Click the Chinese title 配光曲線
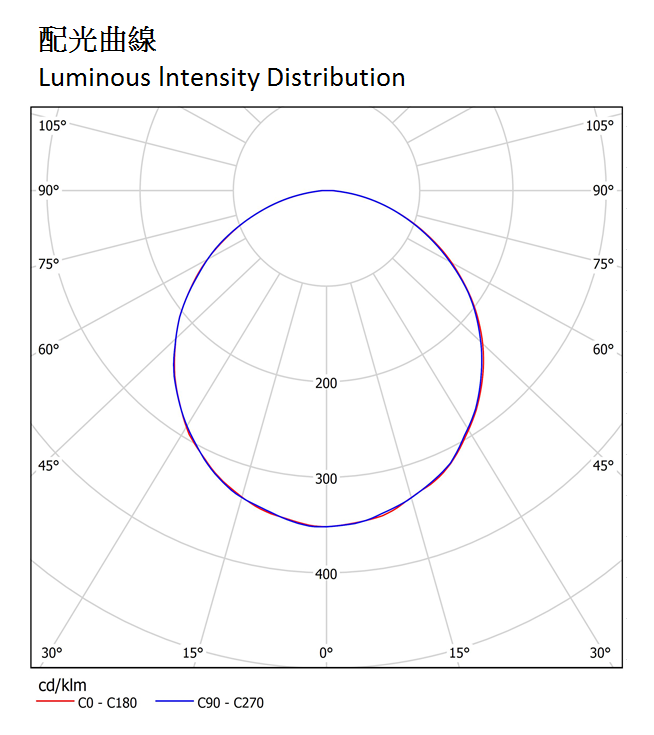Image resolution: width=654 pixels, height=735 pixels. click(x=97, y=40)
